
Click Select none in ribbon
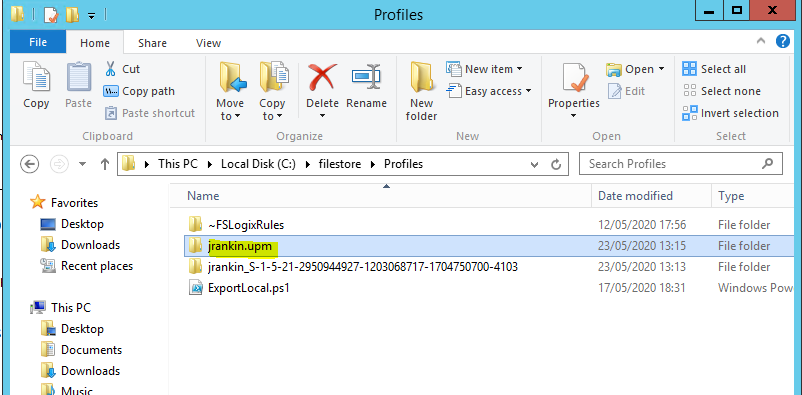[722, 91]
